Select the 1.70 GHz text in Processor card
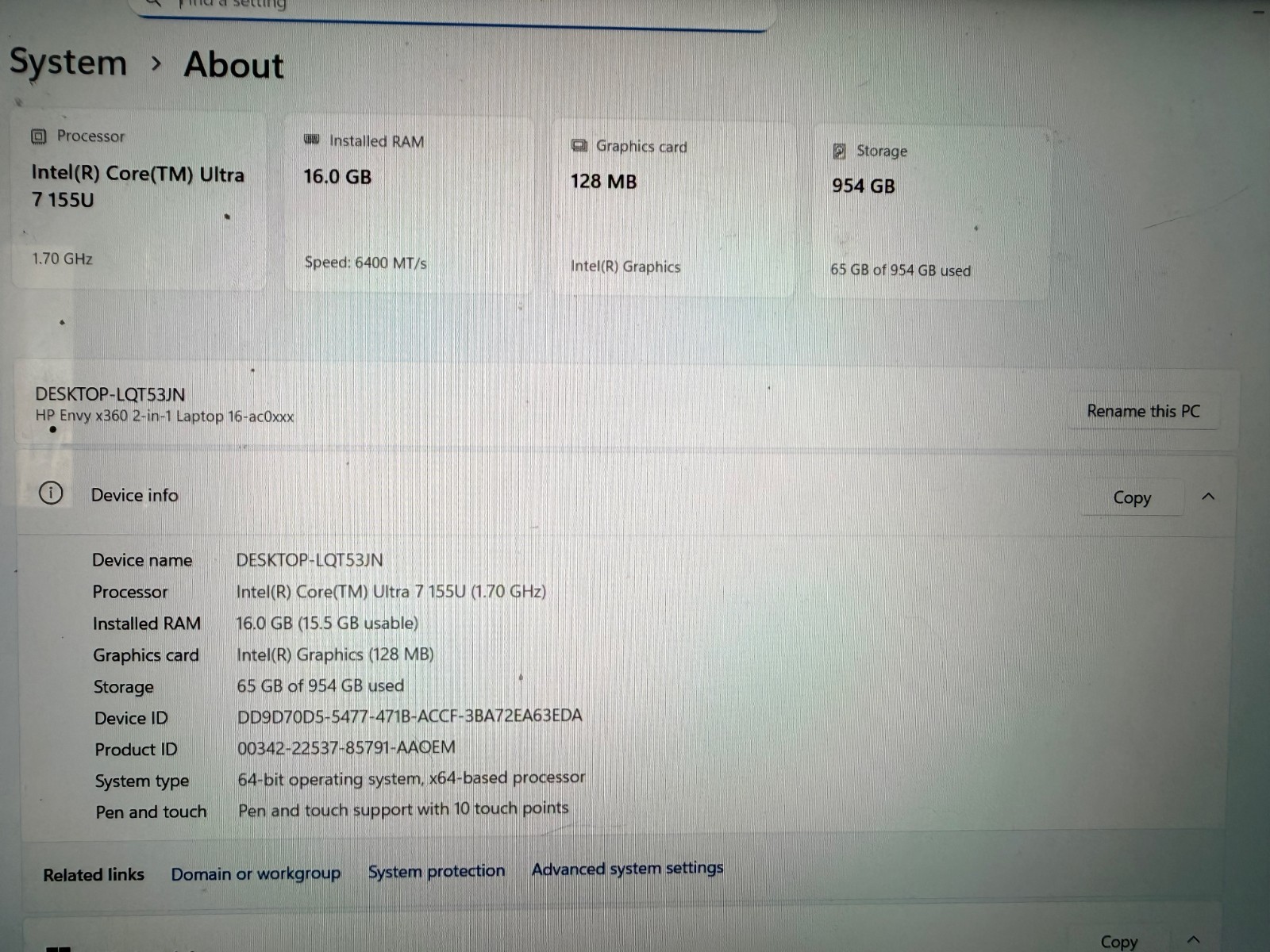Viewport: 1270px width, 952px height. (62, 259)
